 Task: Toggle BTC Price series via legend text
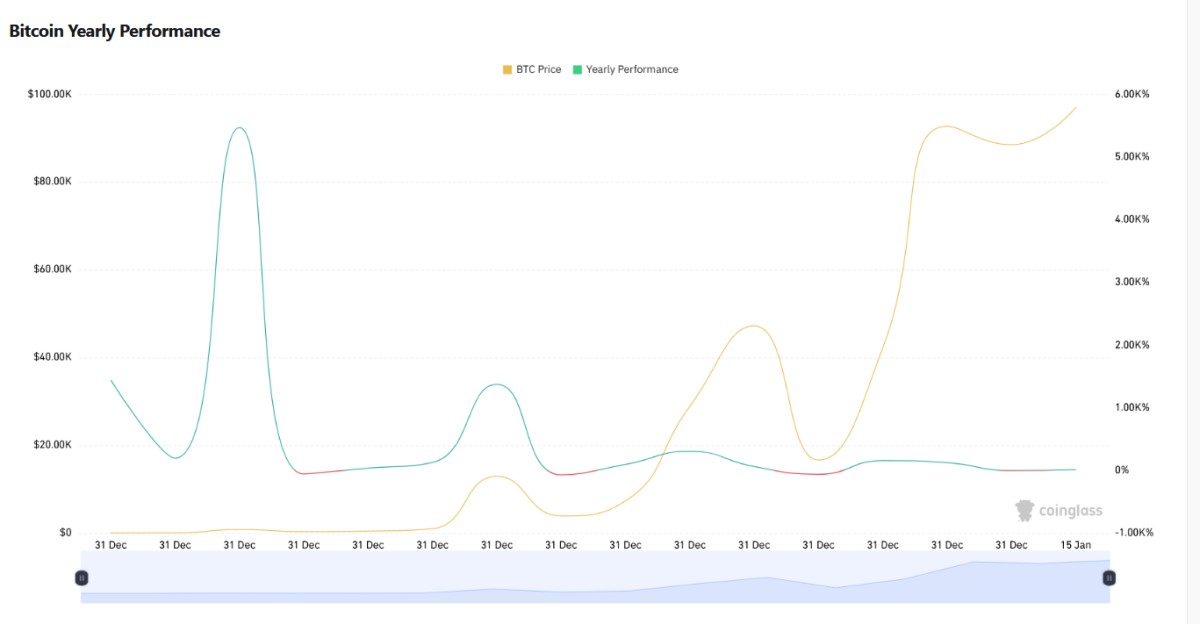[x=538, y=70]
